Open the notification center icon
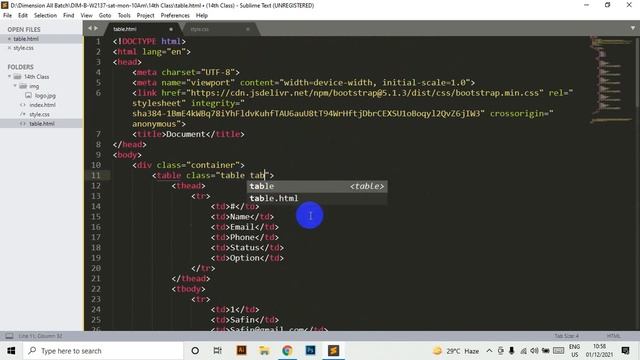Screen dimensions: 640x360 coord(625,351)
